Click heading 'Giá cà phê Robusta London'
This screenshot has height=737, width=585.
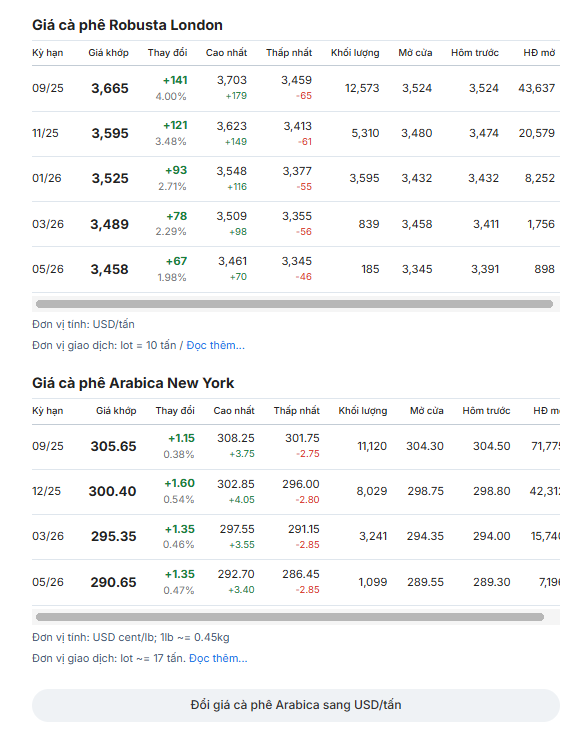point(127,25)
